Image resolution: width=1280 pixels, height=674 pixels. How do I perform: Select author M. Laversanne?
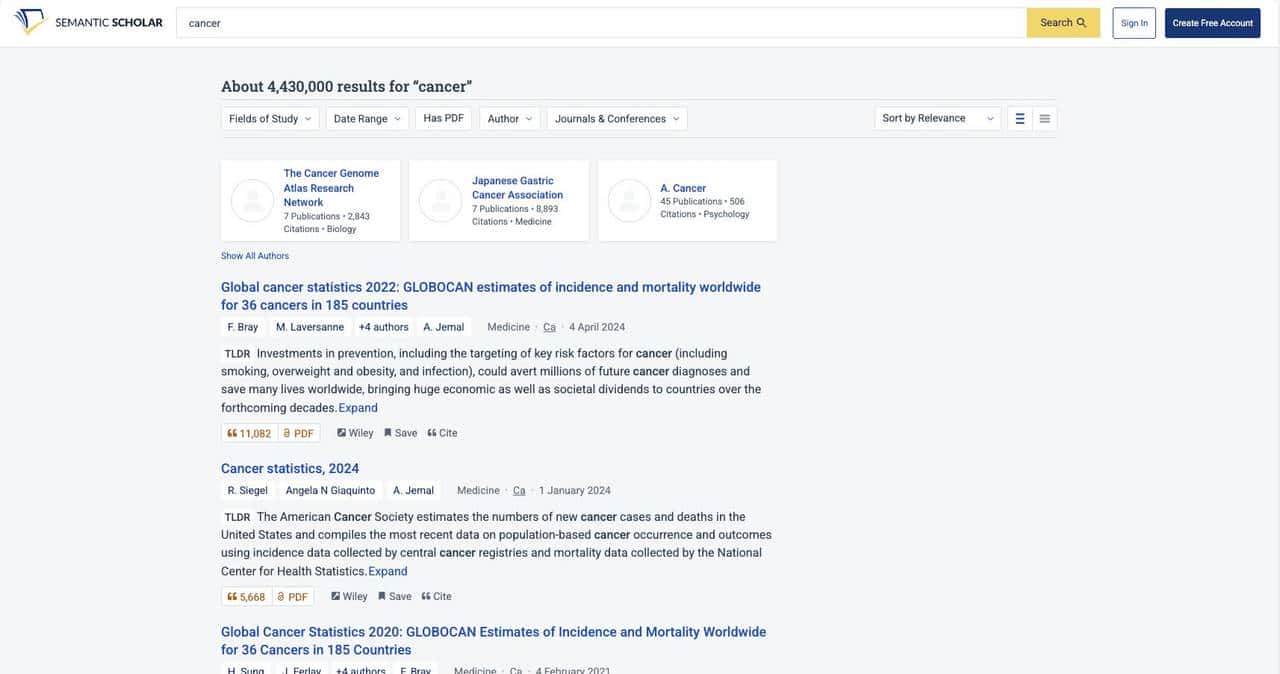pos(310,327)
